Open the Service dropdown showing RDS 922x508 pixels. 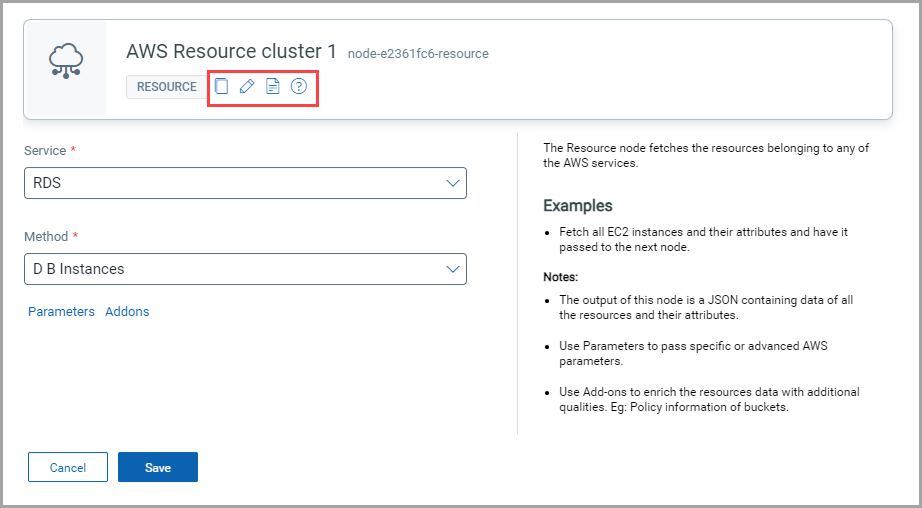(x=245, y=183)
